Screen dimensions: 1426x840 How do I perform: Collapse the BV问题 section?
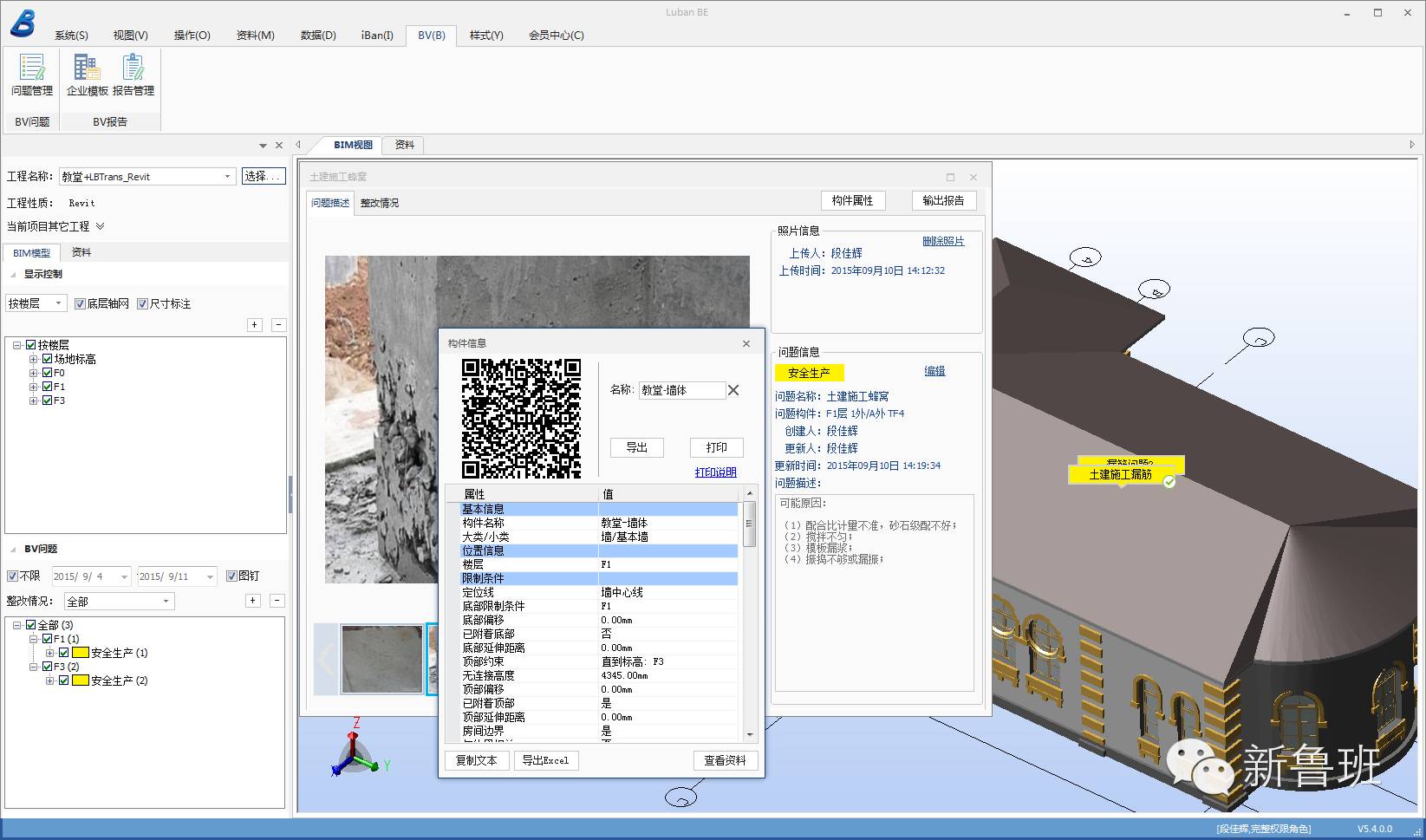click(x=13, y=550)
